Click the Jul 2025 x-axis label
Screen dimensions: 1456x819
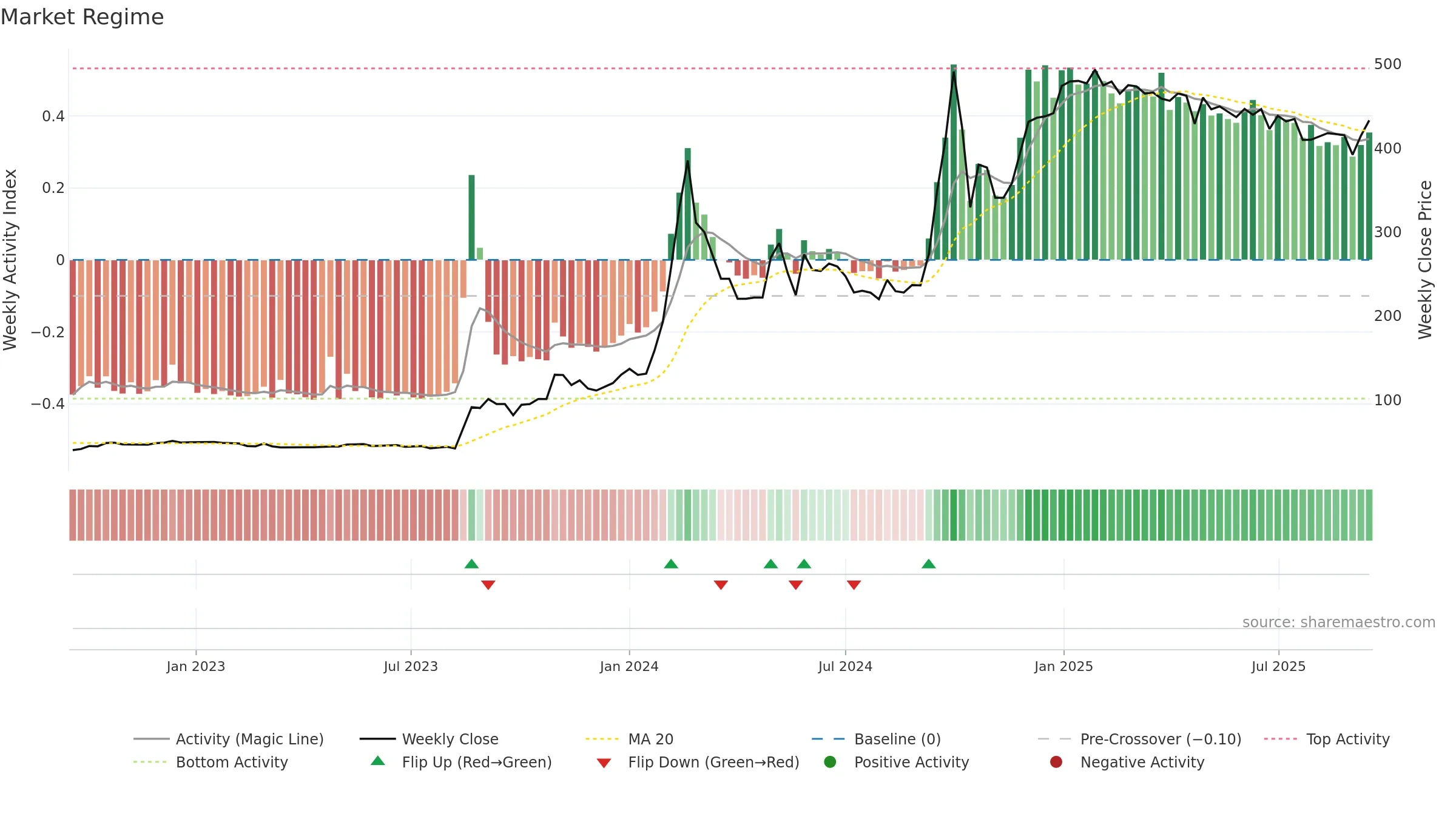pyautogui.click(x=1278, y=667)
